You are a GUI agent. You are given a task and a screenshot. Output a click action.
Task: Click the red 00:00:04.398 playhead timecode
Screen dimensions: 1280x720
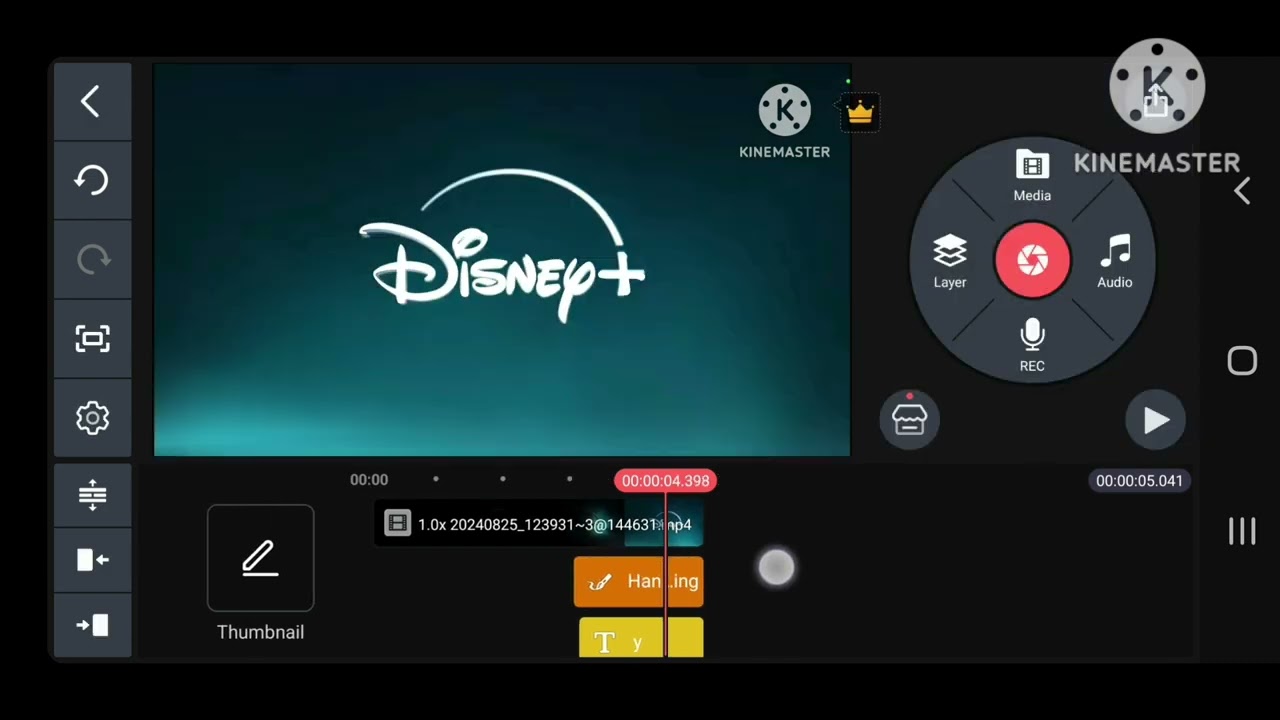pos(665,481)
